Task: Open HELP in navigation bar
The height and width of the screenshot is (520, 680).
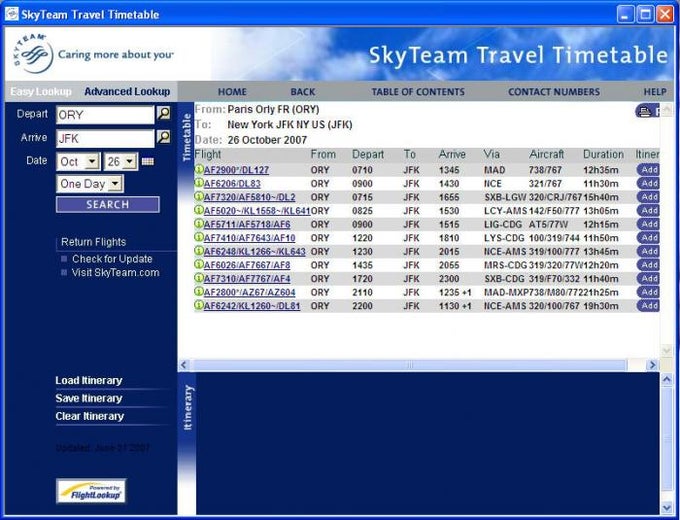Action: [655, 92]
